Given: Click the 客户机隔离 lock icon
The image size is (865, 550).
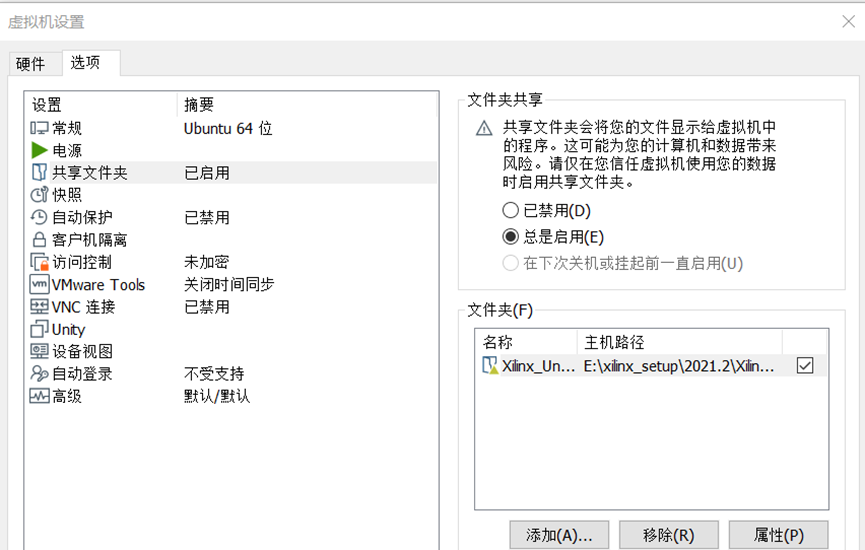Looking at the screenshot, I should click(x=39, y=239).
